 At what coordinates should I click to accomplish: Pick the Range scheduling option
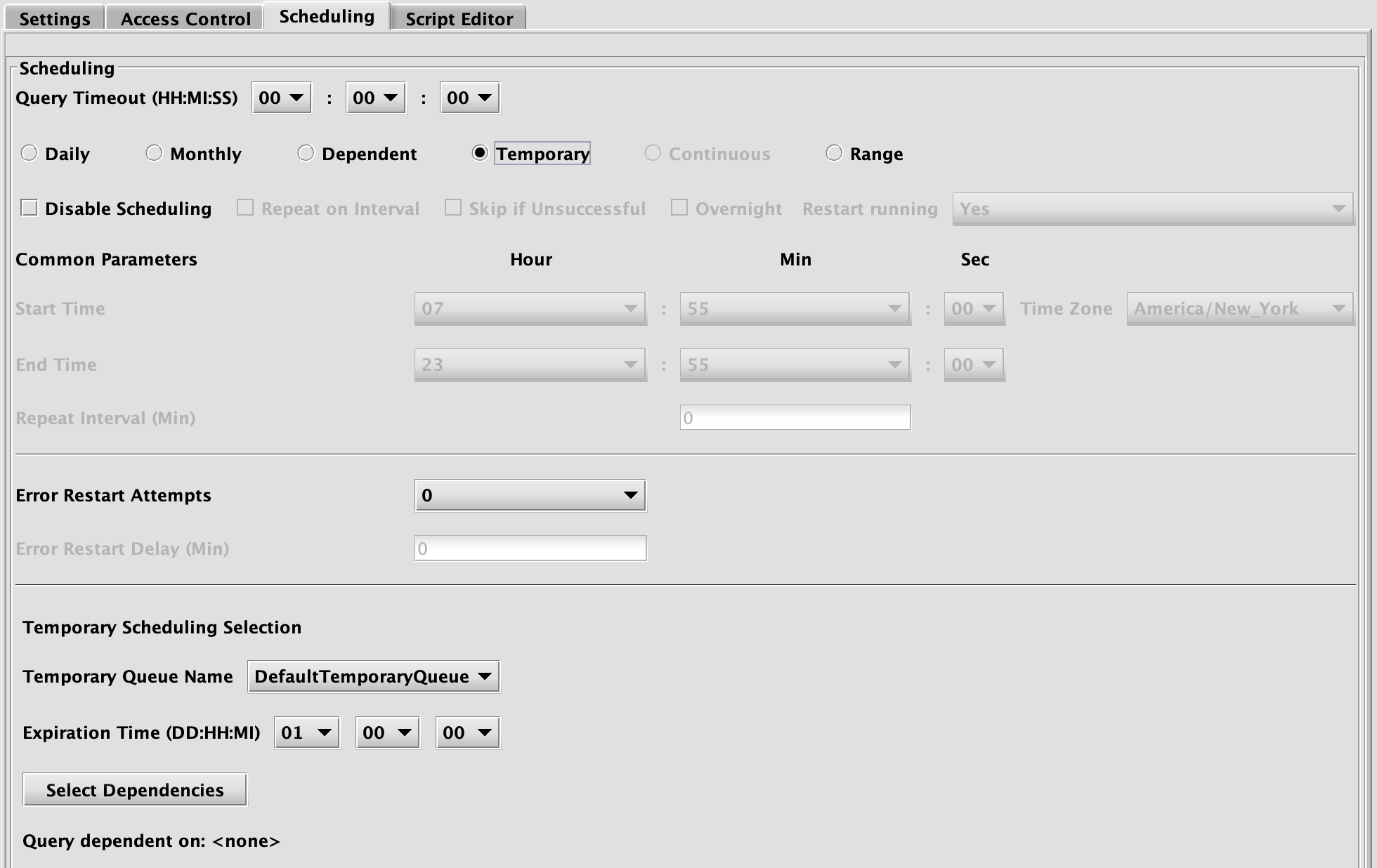pyautogui.click(x=834, y=153)
